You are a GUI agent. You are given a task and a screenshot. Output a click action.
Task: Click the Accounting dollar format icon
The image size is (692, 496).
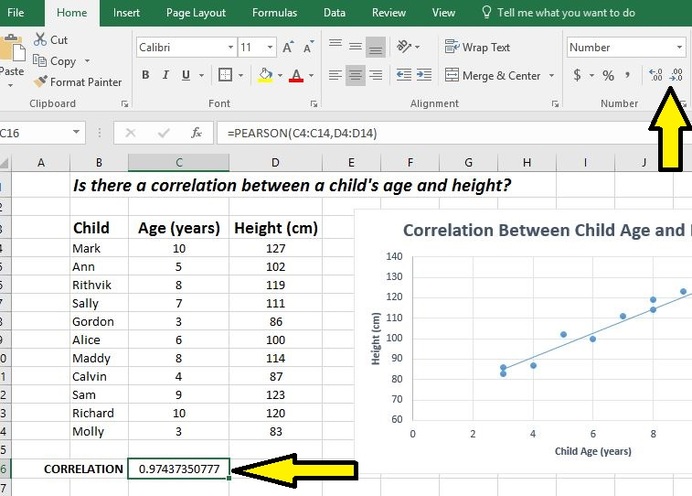click(577, 76)
